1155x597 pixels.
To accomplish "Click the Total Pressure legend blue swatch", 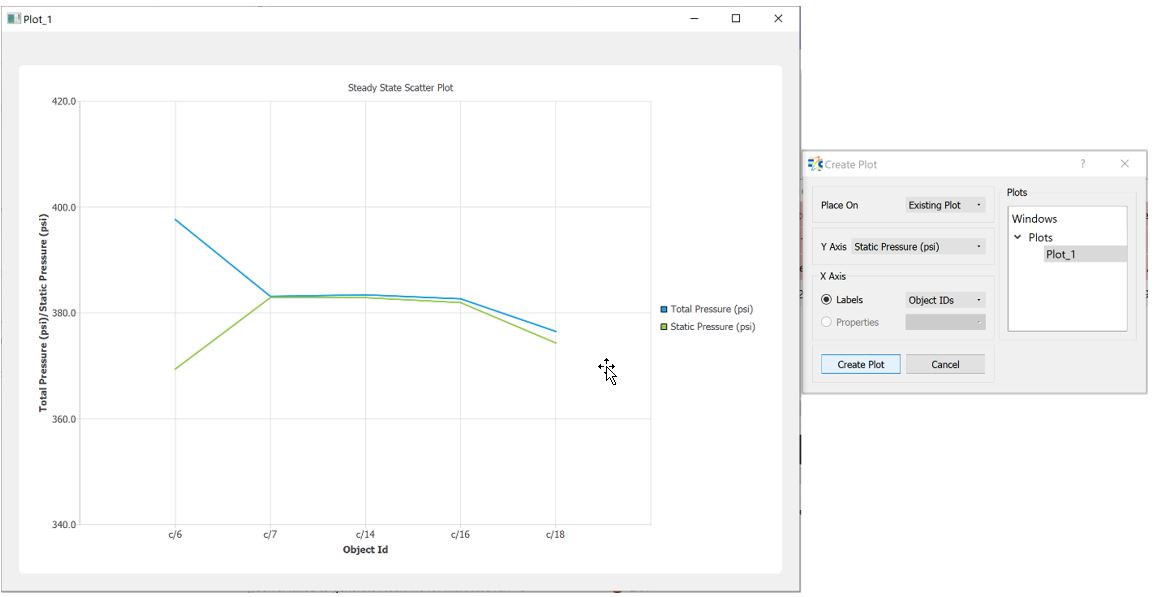I will (664, 310).
